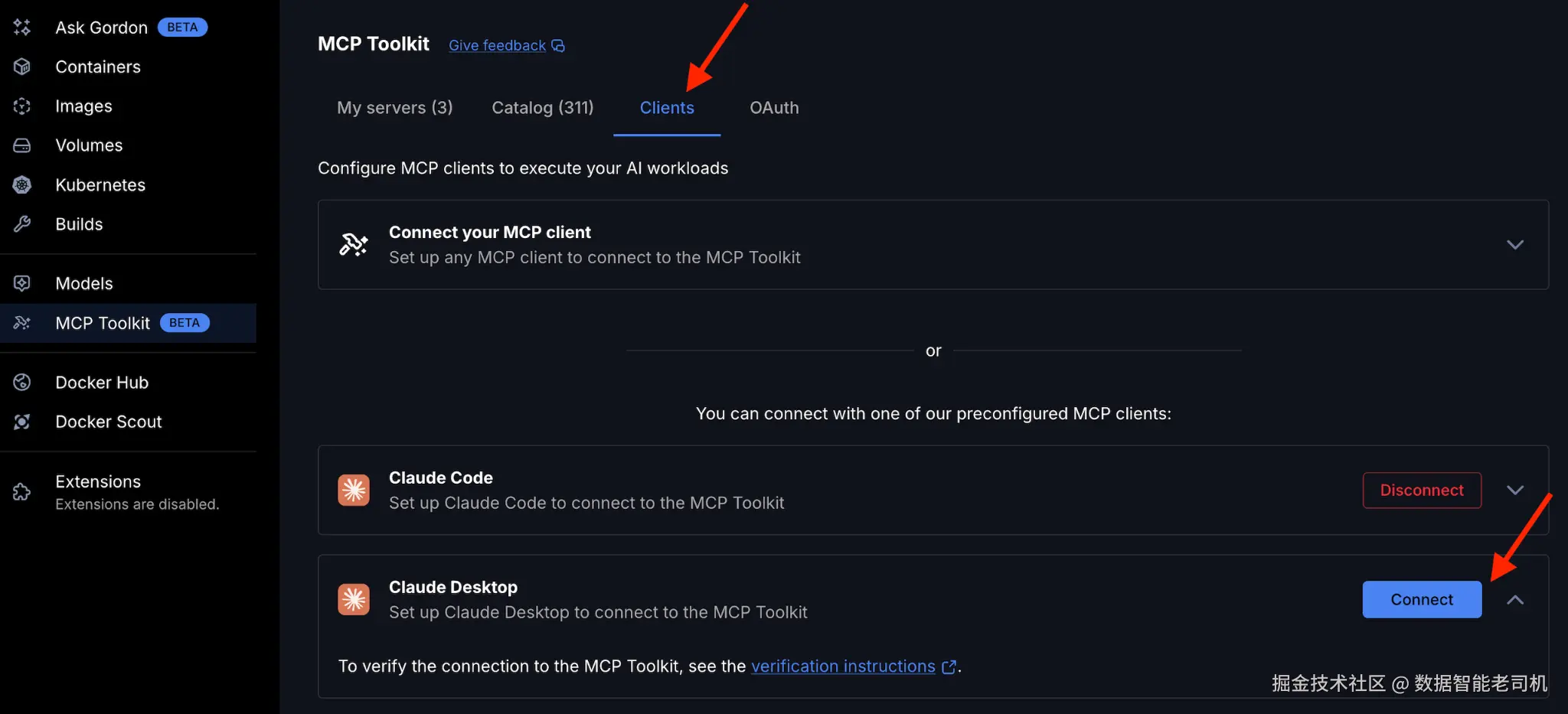
Task: Select the Models icon in sidebar
Action: pyautogui.click(x=22, y=283)
